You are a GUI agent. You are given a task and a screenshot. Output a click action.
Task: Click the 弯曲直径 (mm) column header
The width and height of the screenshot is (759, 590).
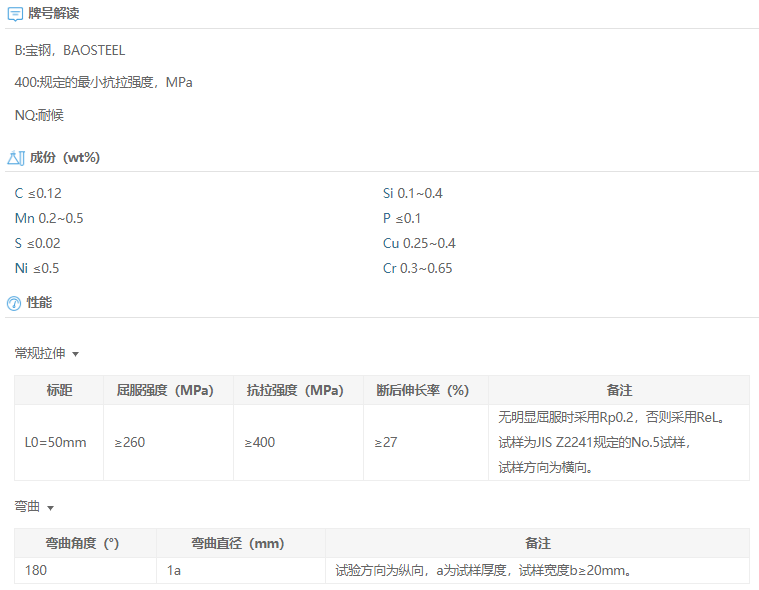point(241,544)
